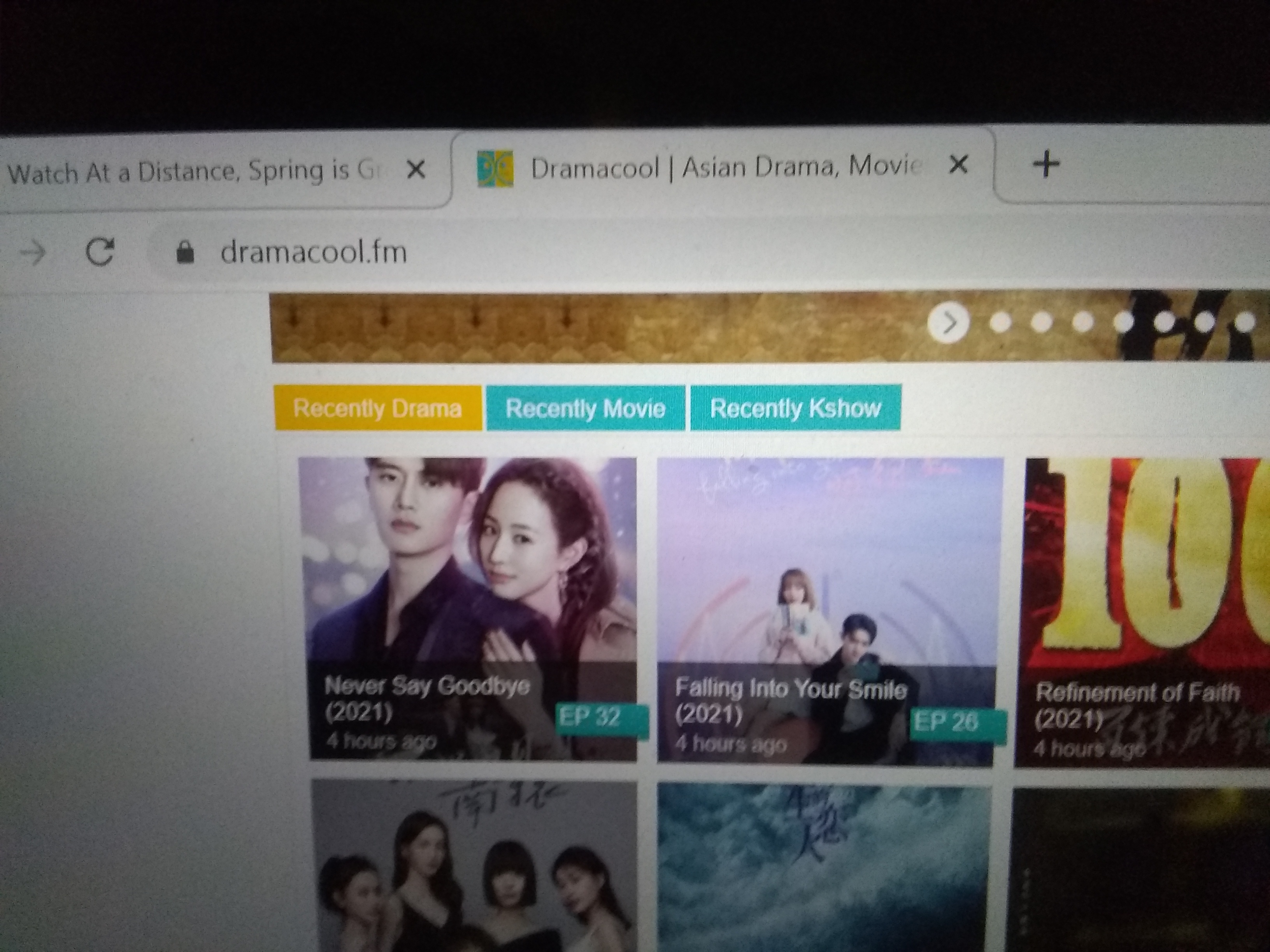Screen dimensions: 1270x952
Task: Reload the page with refresh icon
Action: coord(100,252)
